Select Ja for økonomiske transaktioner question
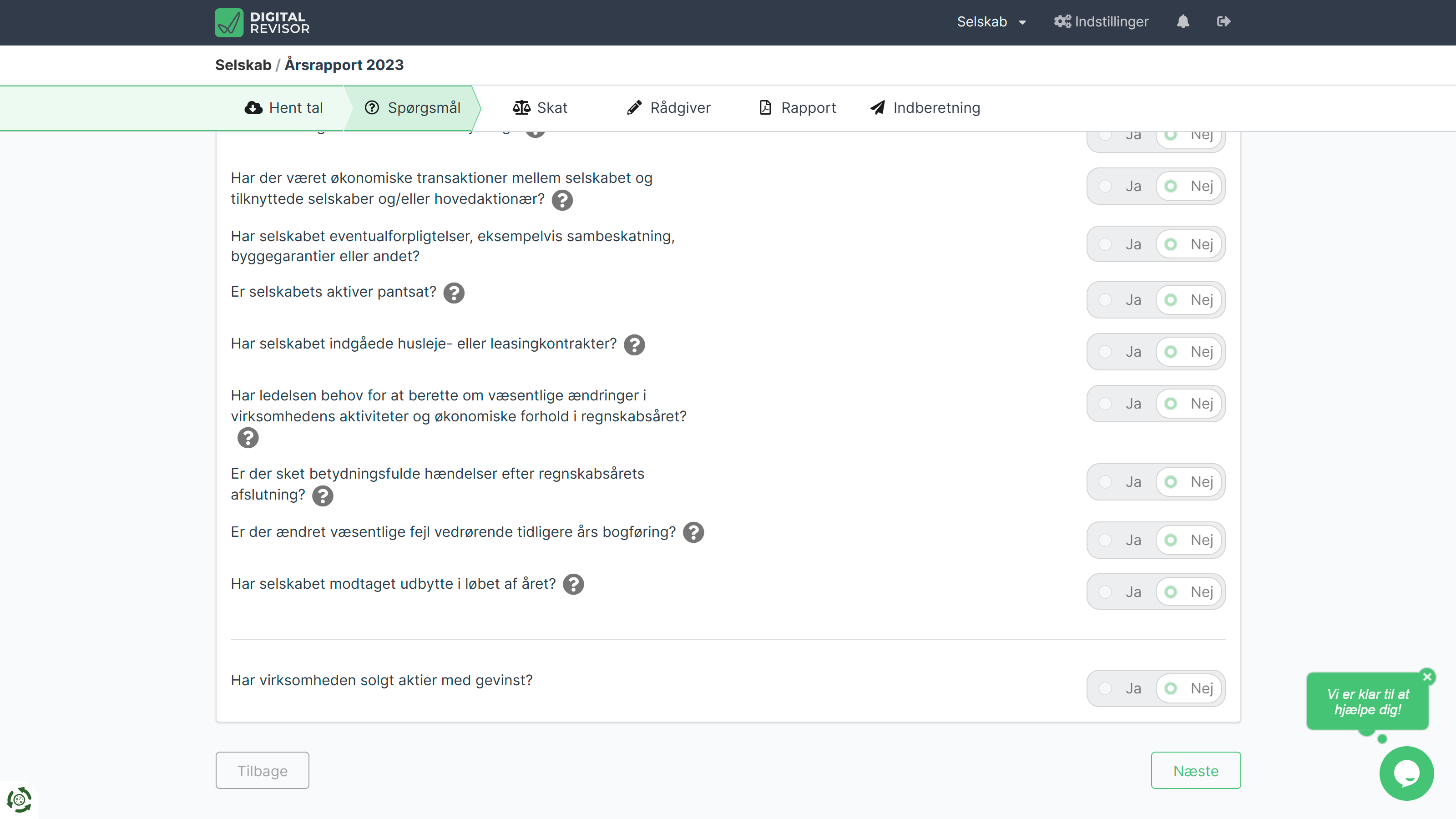This screenshot has height=819, width=1456. (1122, 186)
